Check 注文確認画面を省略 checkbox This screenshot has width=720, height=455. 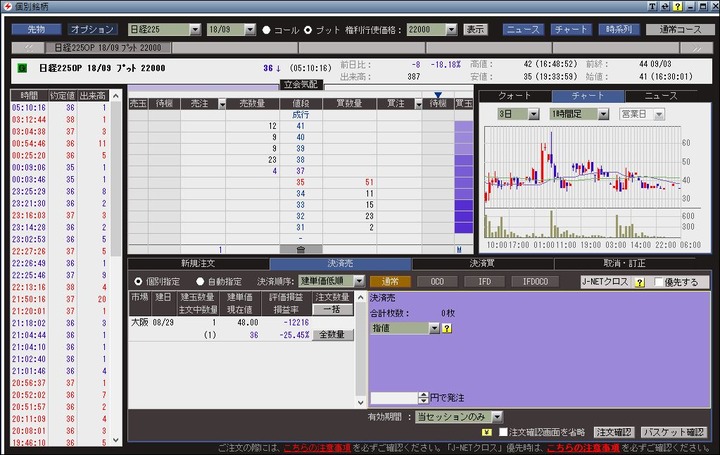pos(503,432)
